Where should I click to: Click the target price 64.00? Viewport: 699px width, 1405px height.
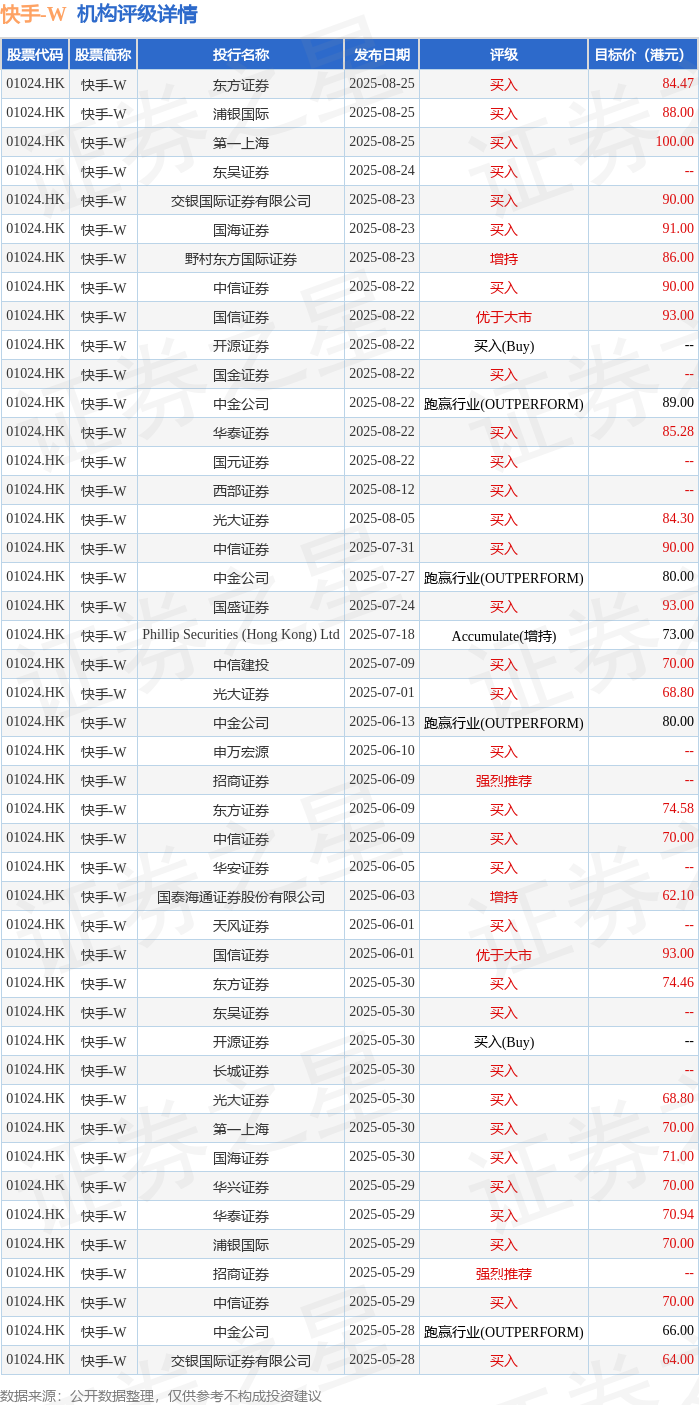click(x=677, y=1360)
